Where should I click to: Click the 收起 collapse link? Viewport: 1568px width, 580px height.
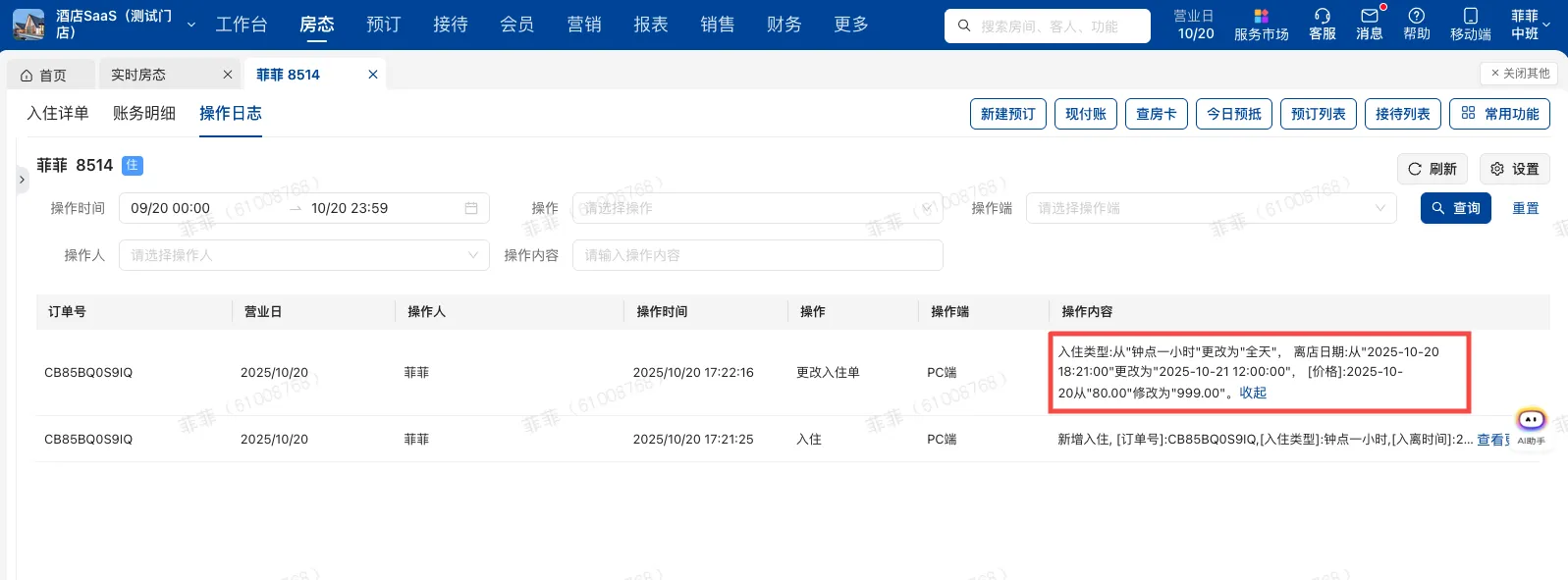click(x=1253, y=393)
